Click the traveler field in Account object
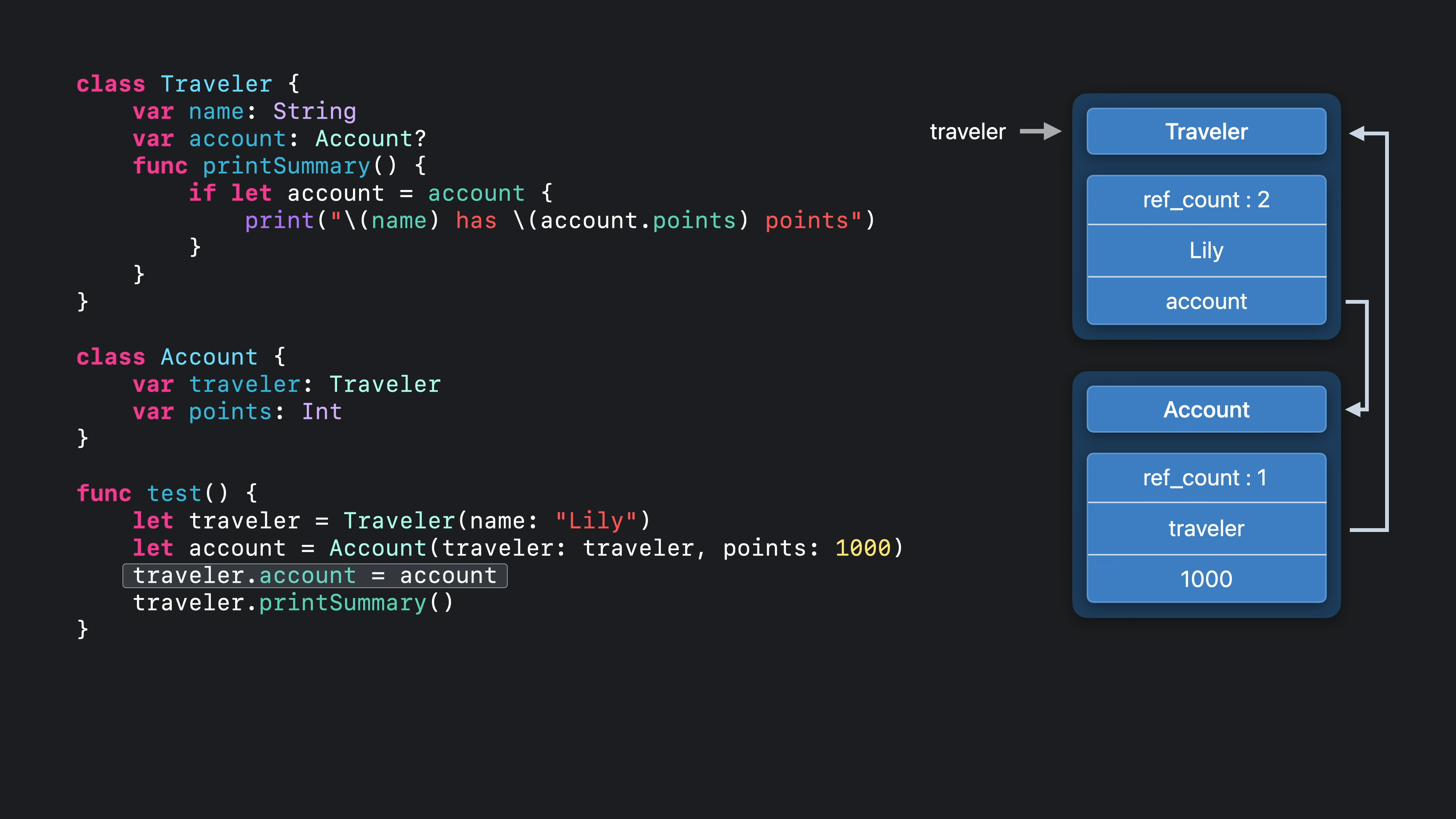Viewport: 1456px width, 819px height. point(1206,529)
